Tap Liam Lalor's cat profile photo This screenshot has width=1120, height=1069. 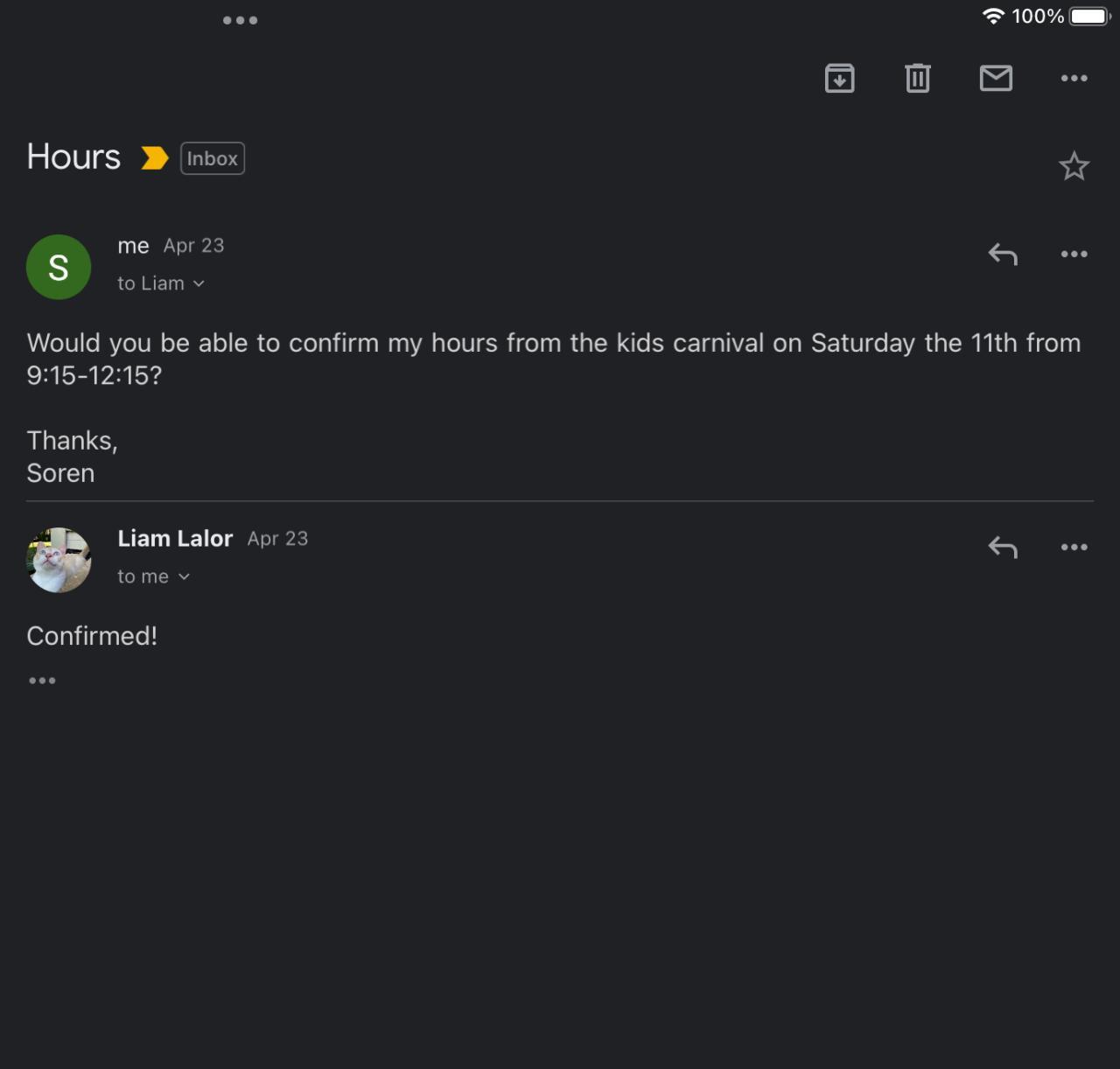click(x=59, y=560)
